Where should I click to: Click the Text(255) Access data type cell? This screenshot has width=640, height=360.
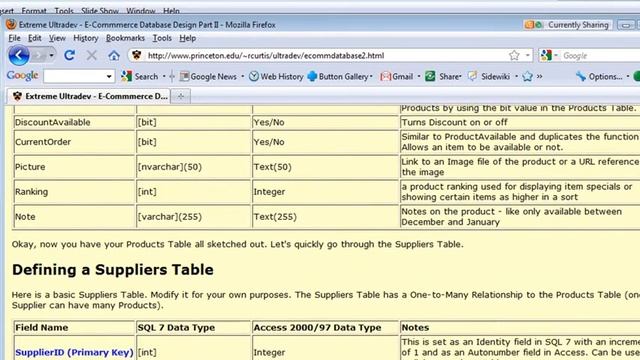tap(325, 216)
